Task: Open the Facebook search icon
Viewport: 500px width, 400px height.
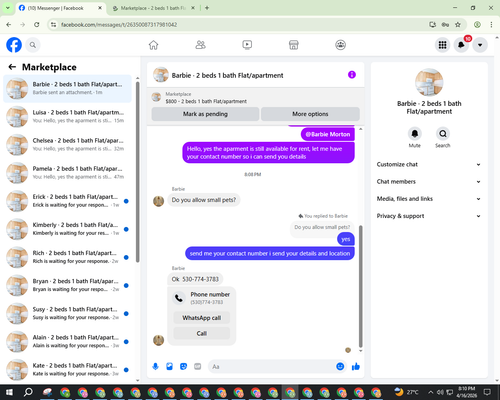Action: [x=33, y=45]
